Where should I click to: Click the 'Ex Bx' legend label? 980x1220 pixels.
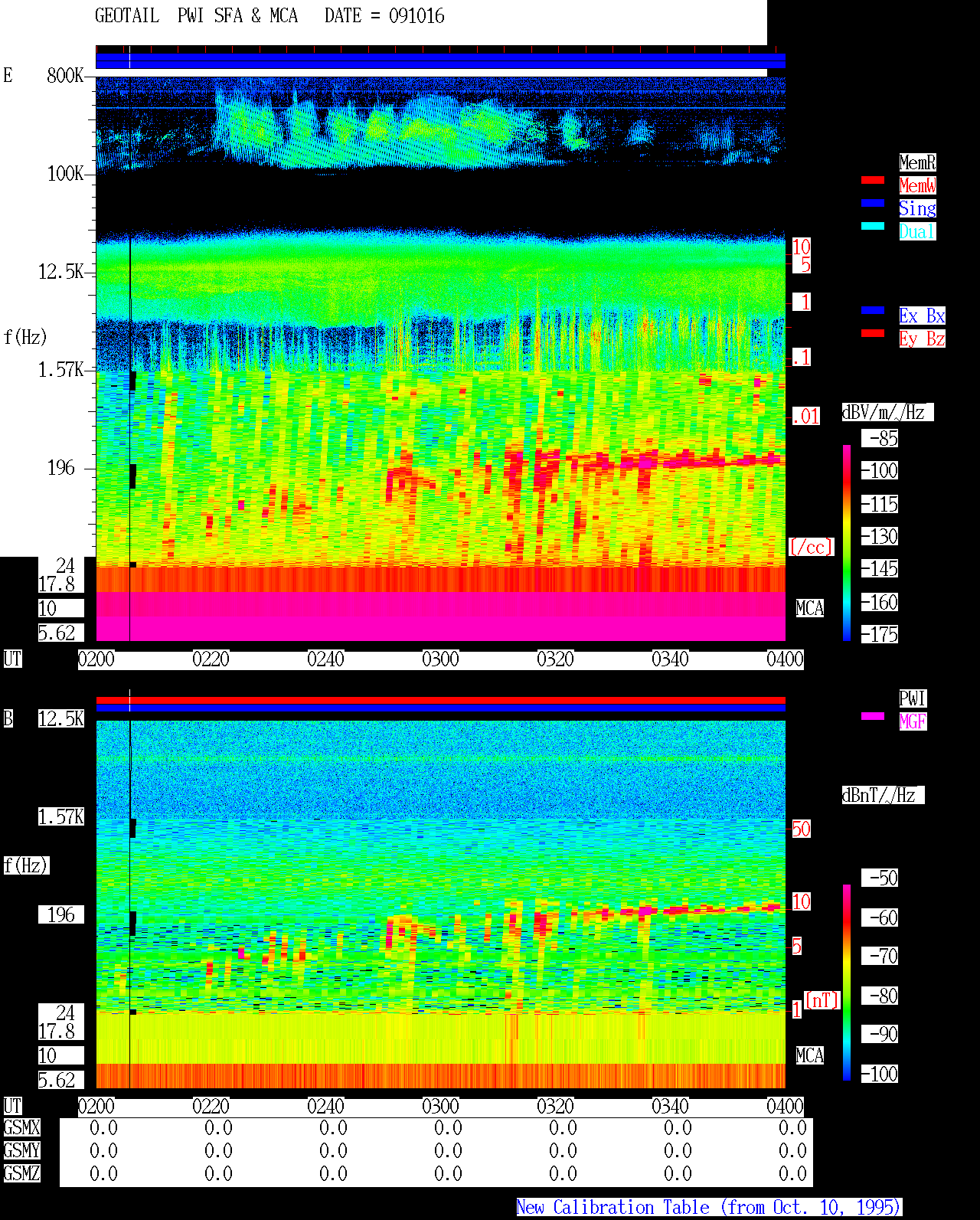click(922, 316)
